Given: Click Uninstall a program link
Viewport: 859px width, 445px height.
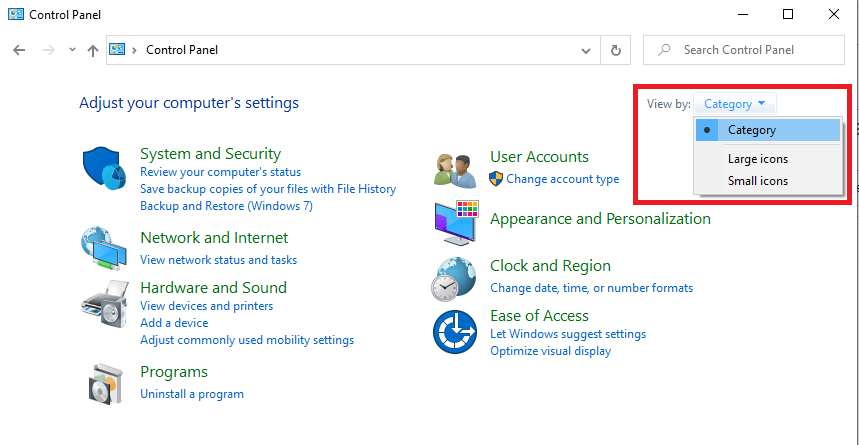Looking at the screenshot, I should tap(192, 394).
